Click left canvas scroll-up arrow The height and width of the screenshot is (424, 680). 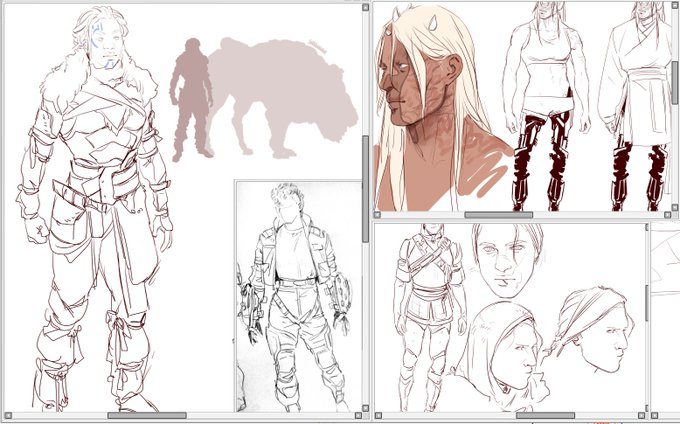365,7
